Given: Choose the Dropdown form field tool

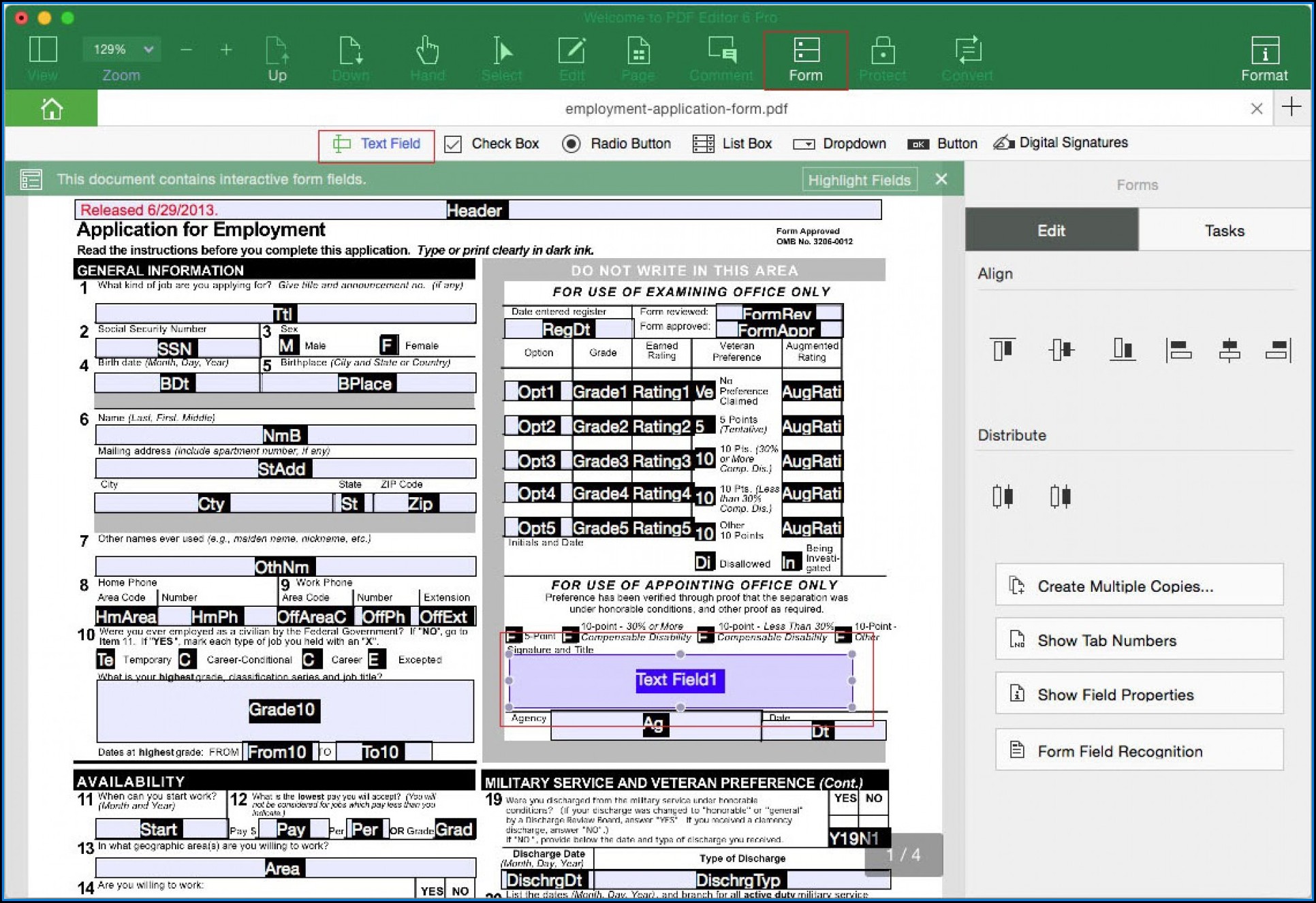Looking at the screenshot, I should click(840, 144).
